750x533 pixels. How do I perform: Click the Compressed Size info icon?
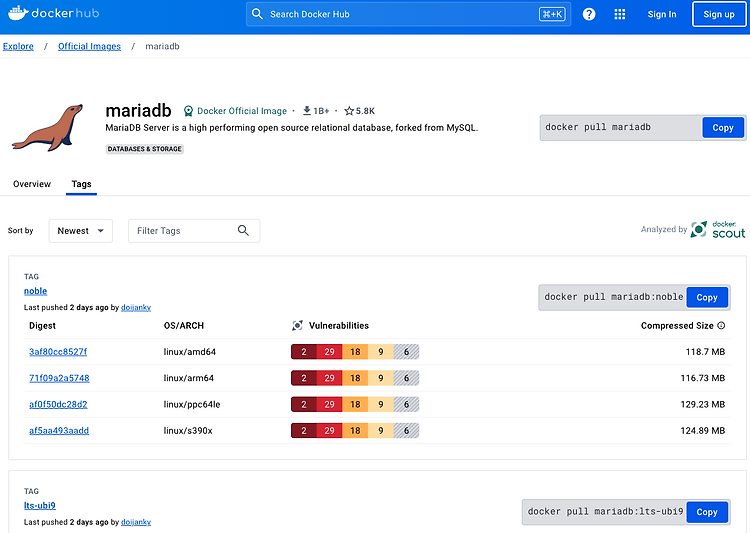(721, 325)
